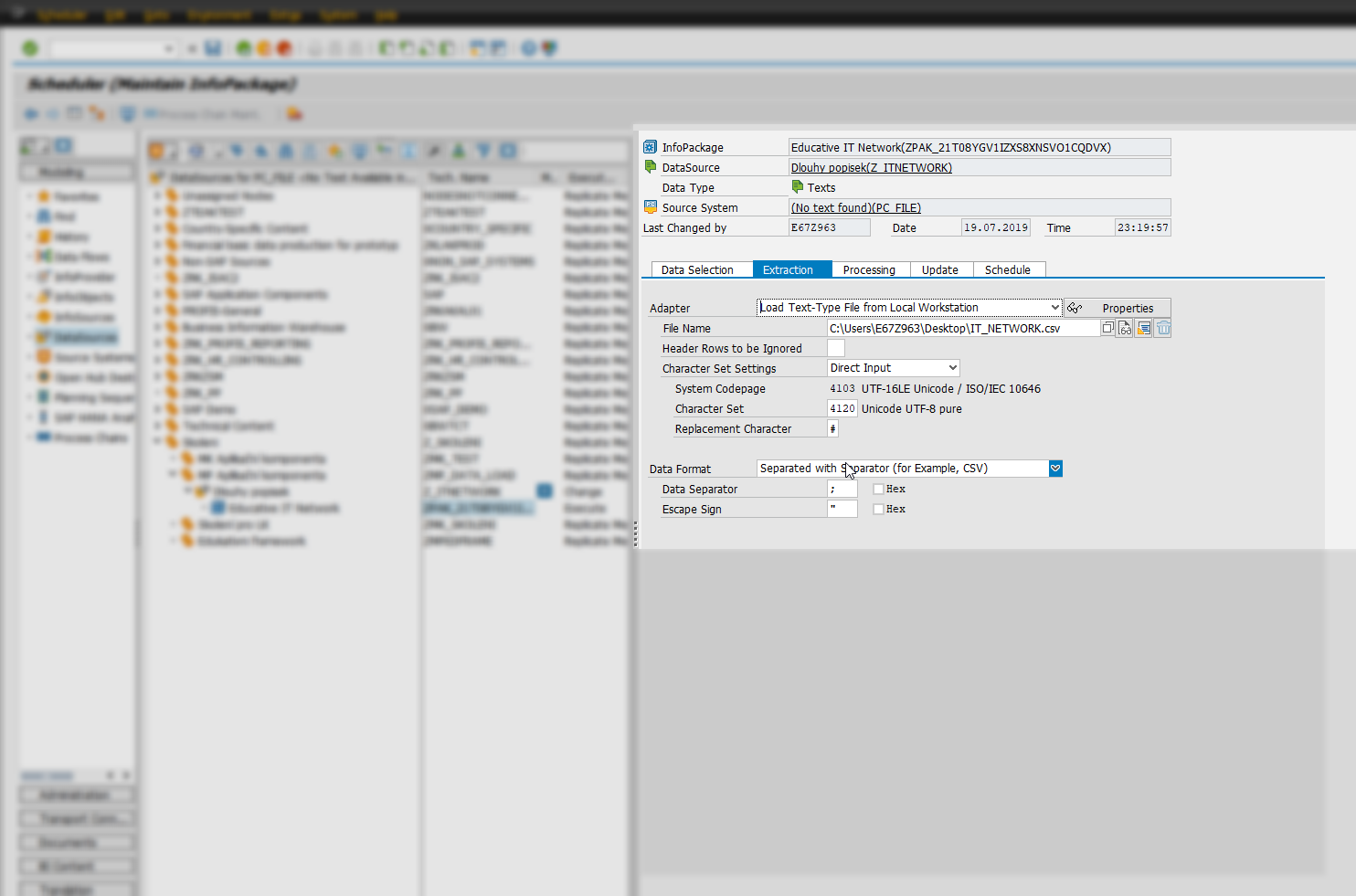Open the Data Format dropdown
The width and height of the screenshot is (1356, 896).
click(1055, 468)
